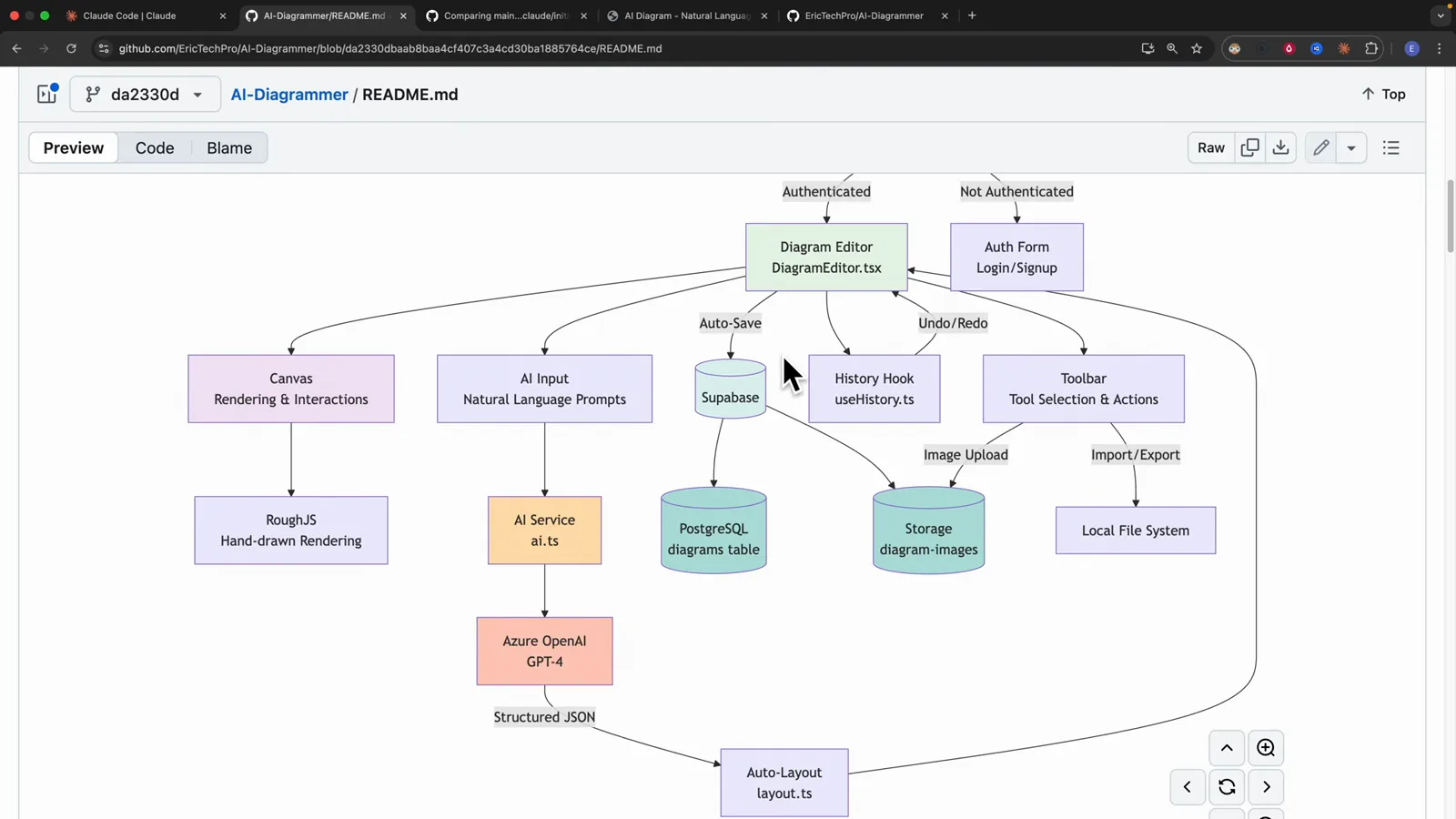Viewport: 1456px width, 819px height.
Task: Click the Local File System node
Action: pyautogui.click(x=1136, y=531)
